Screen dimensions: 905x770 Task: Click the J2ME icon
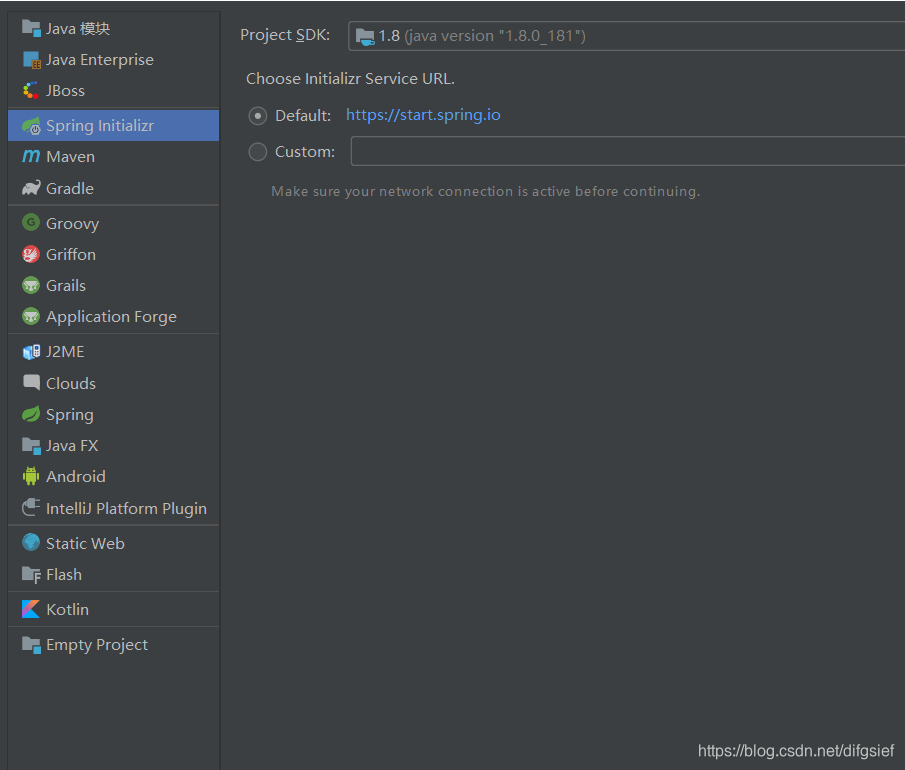coord(31,352)
